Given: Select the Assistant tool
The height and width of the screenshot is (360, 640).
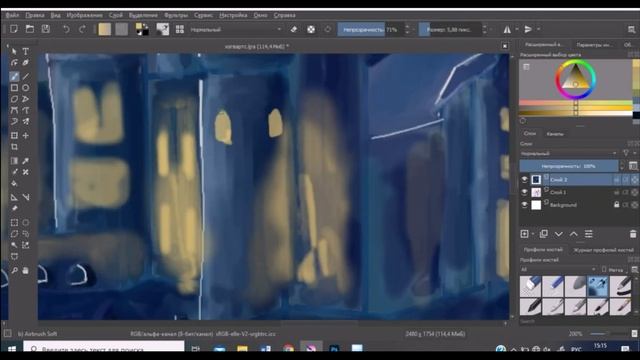Looking at the screenshot, I should [14, 198].
